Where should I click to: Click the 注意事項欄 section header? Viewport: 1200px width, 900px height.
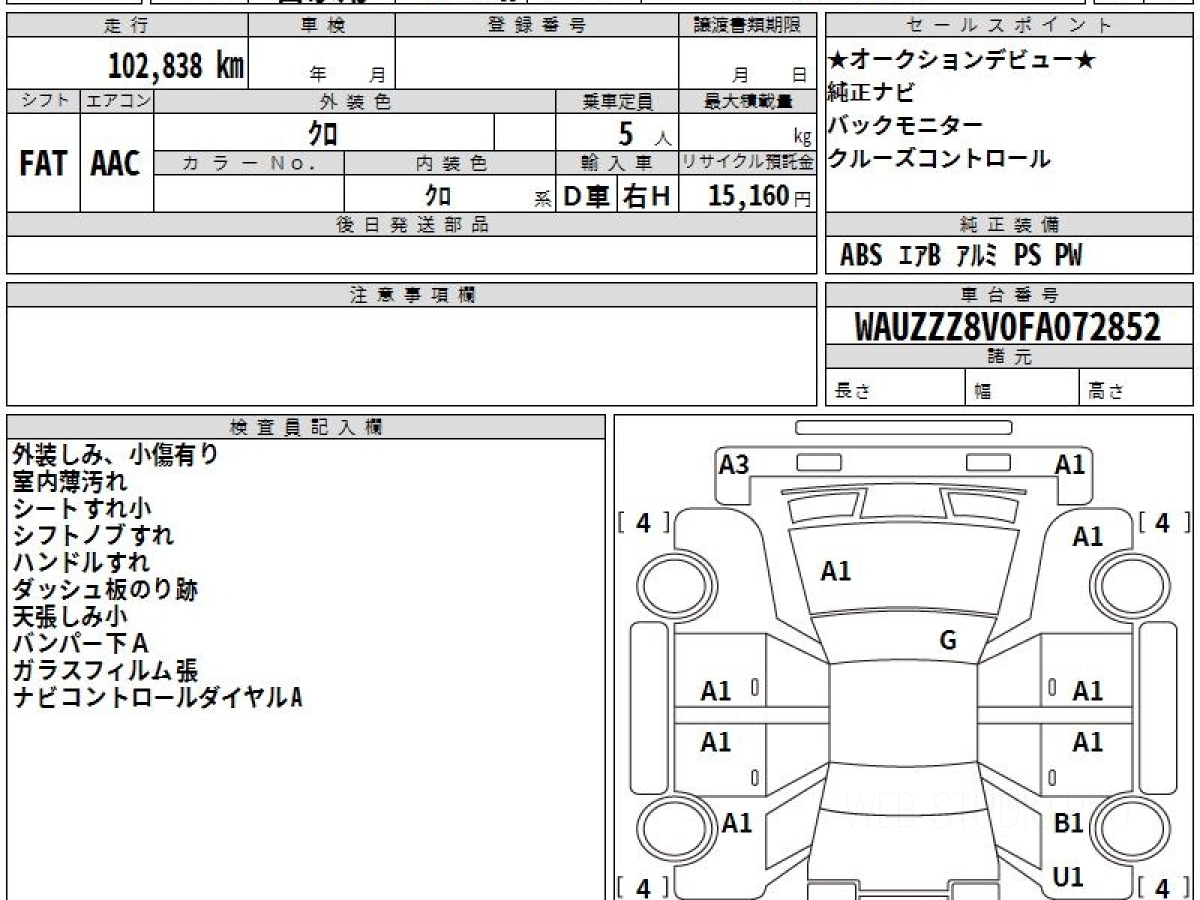coord(412,295)
